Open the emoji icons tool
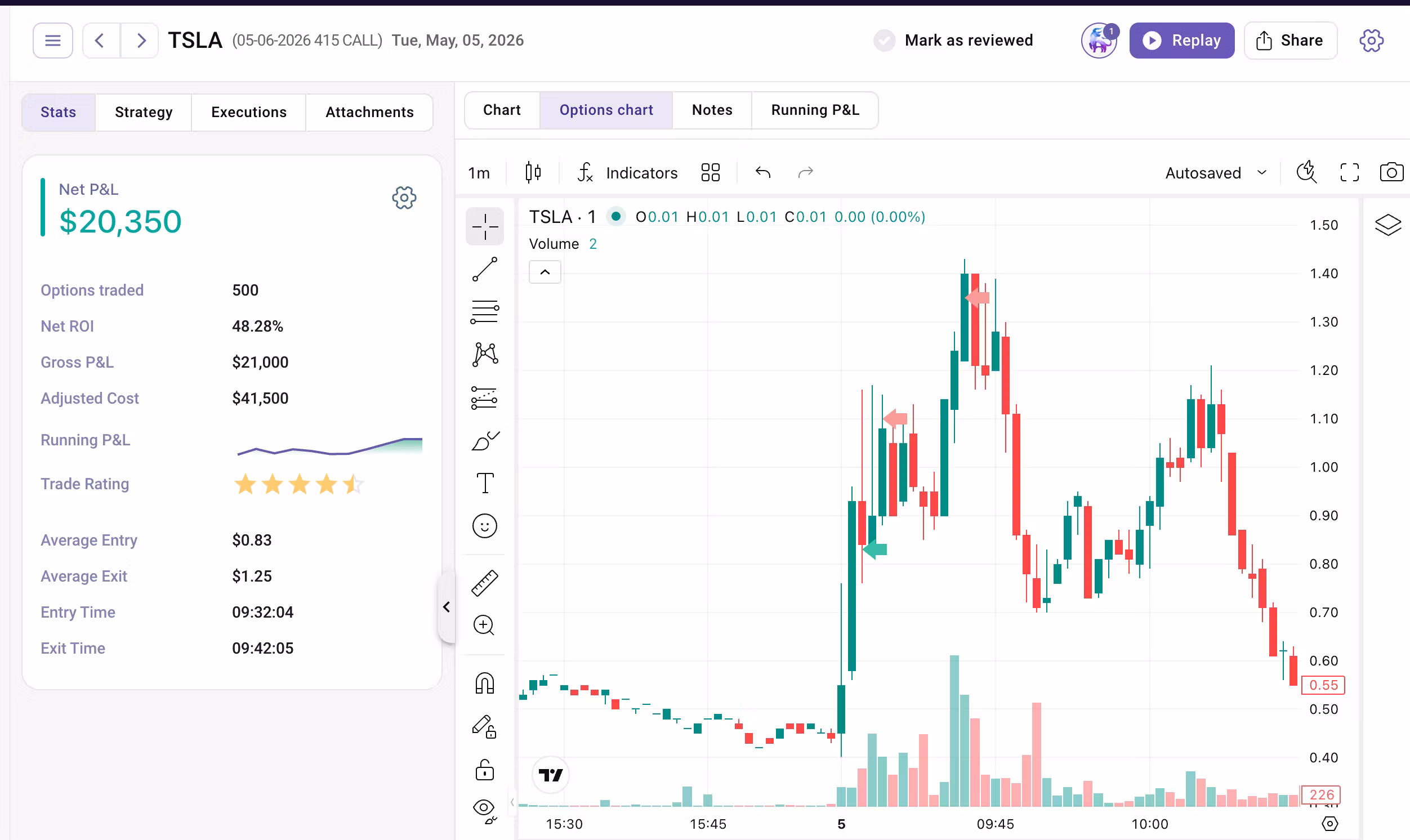1410x840 pixels. click(x=485, y=526)
